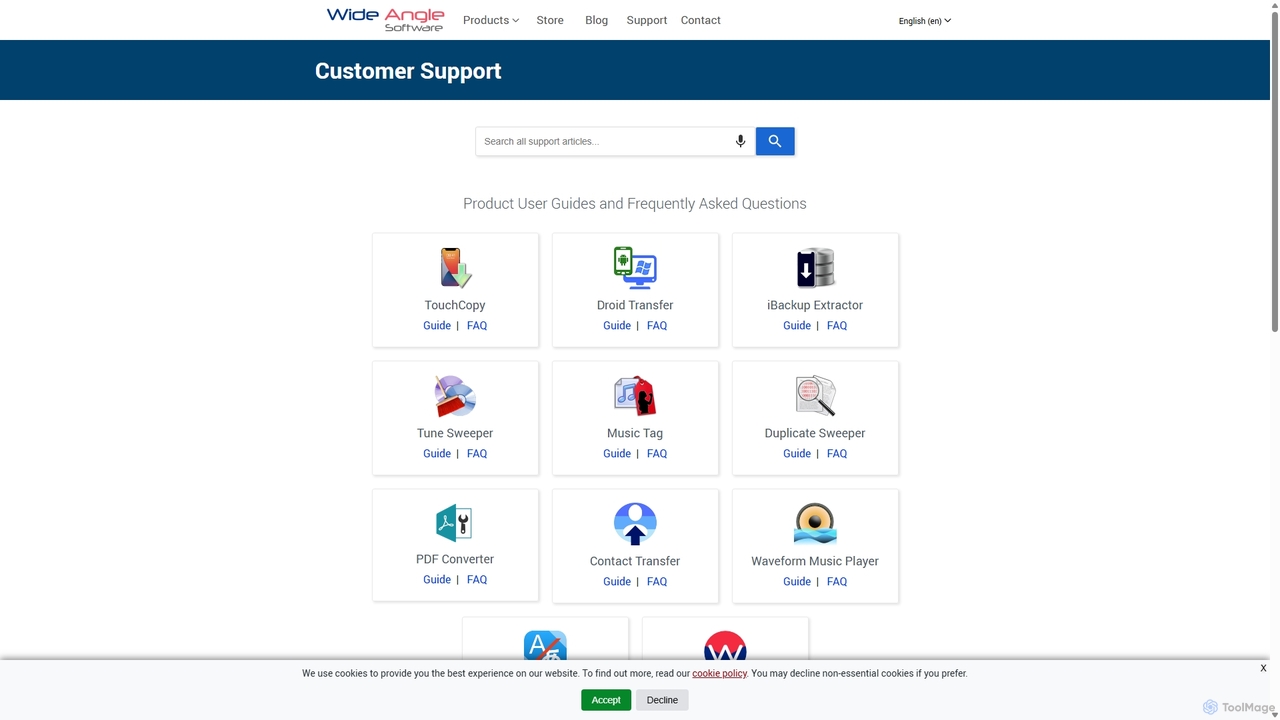The width and height of the screenshot is (1280, 720).
Task: Click the Wide Angle Software logo
Action: 385,19
